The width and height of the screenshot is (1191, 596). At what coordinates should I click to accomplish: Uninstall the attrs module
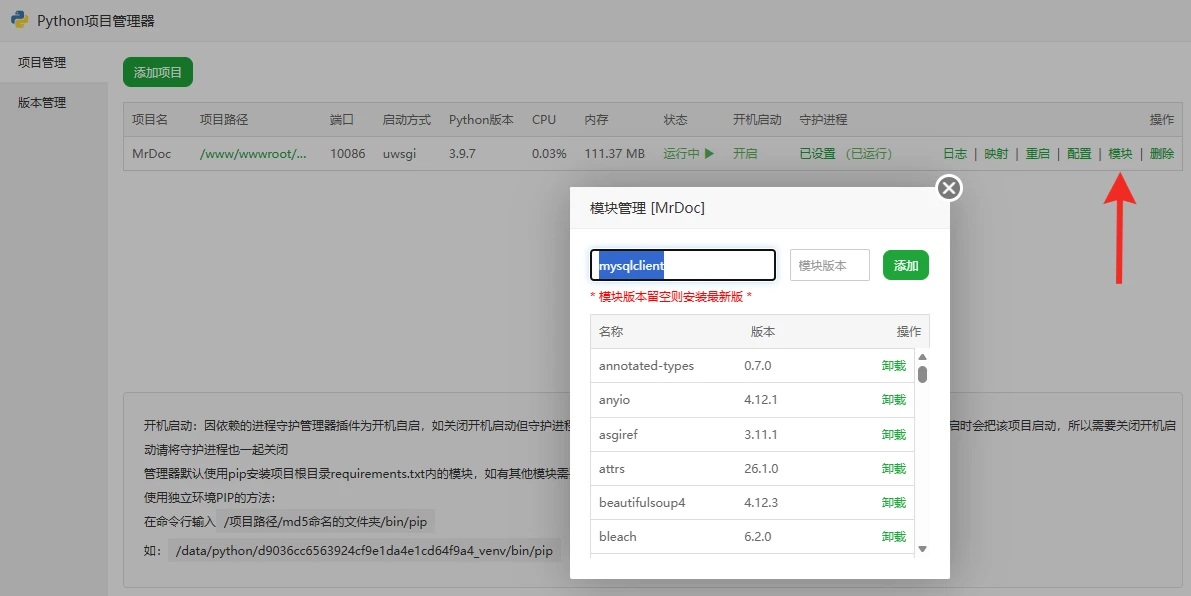[x=893, y=468]
